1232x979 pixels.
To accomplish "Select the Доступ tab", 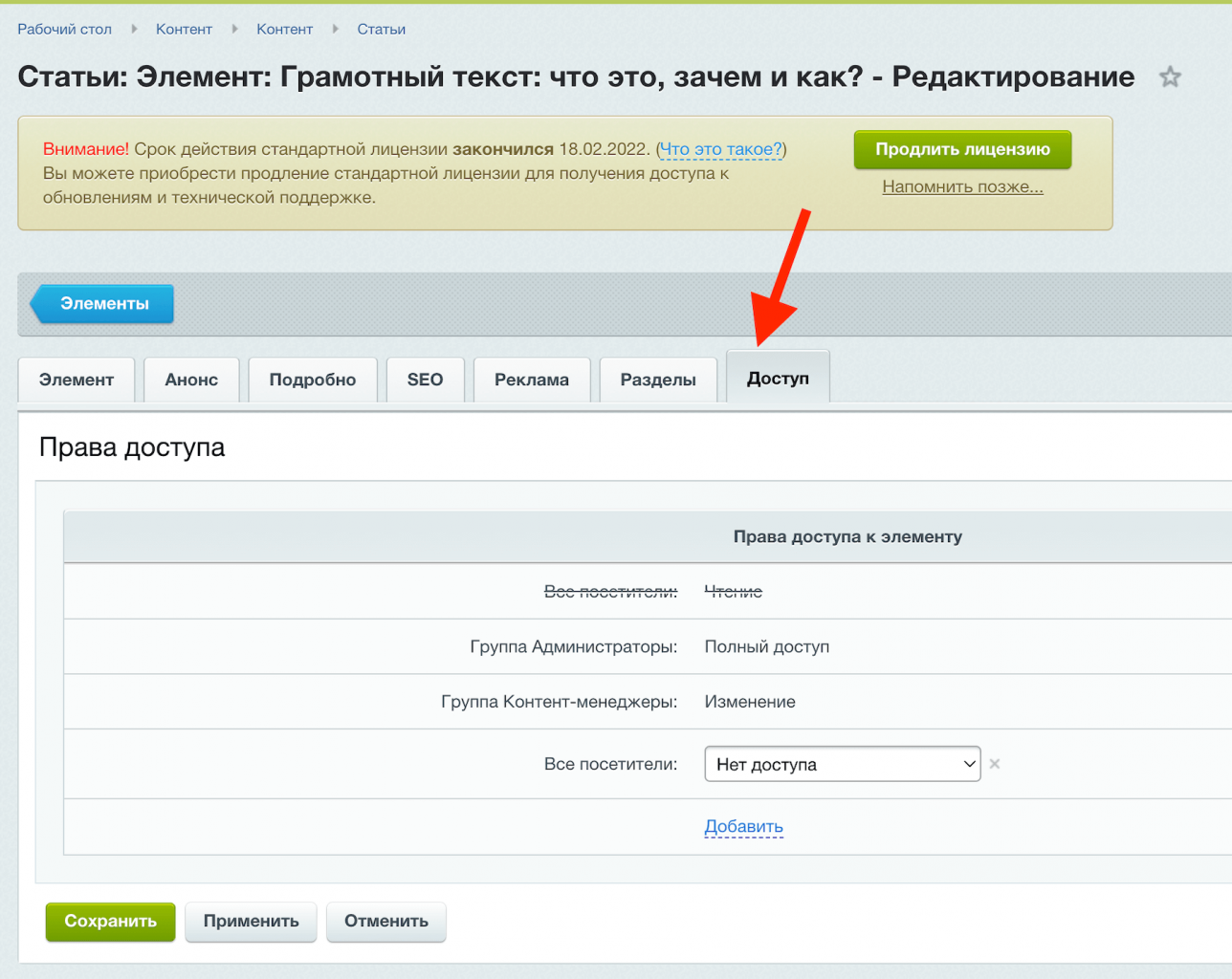I will [x=778, y=378].
